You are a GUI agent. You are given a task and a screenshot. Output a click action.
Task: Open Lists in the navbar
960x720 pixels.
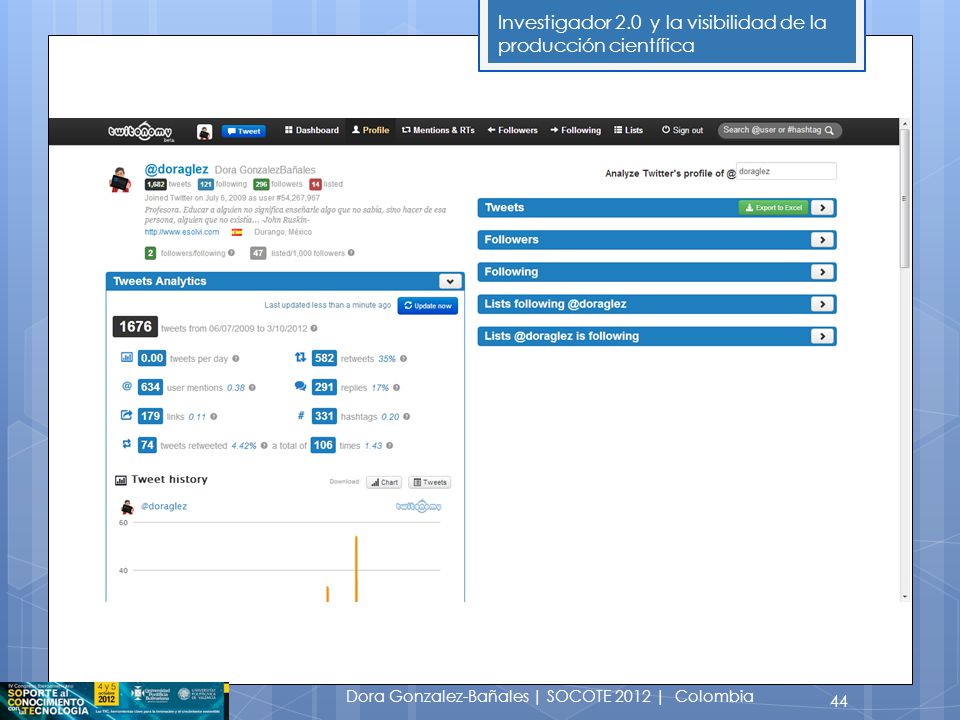[628, 130]
